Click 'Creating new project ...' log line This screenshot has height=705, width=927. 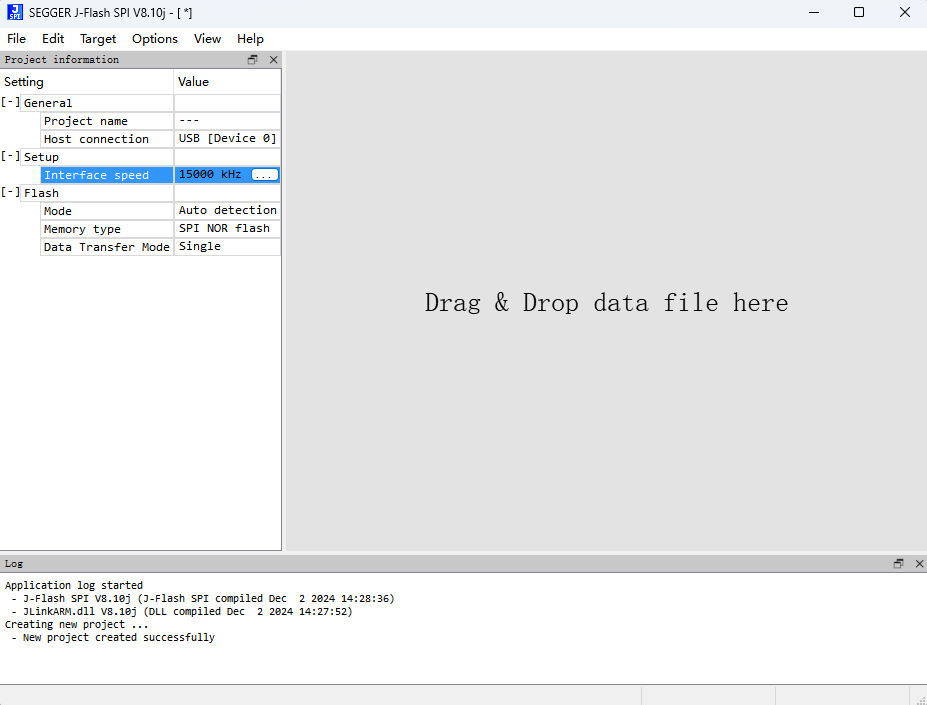click(76, 624)
